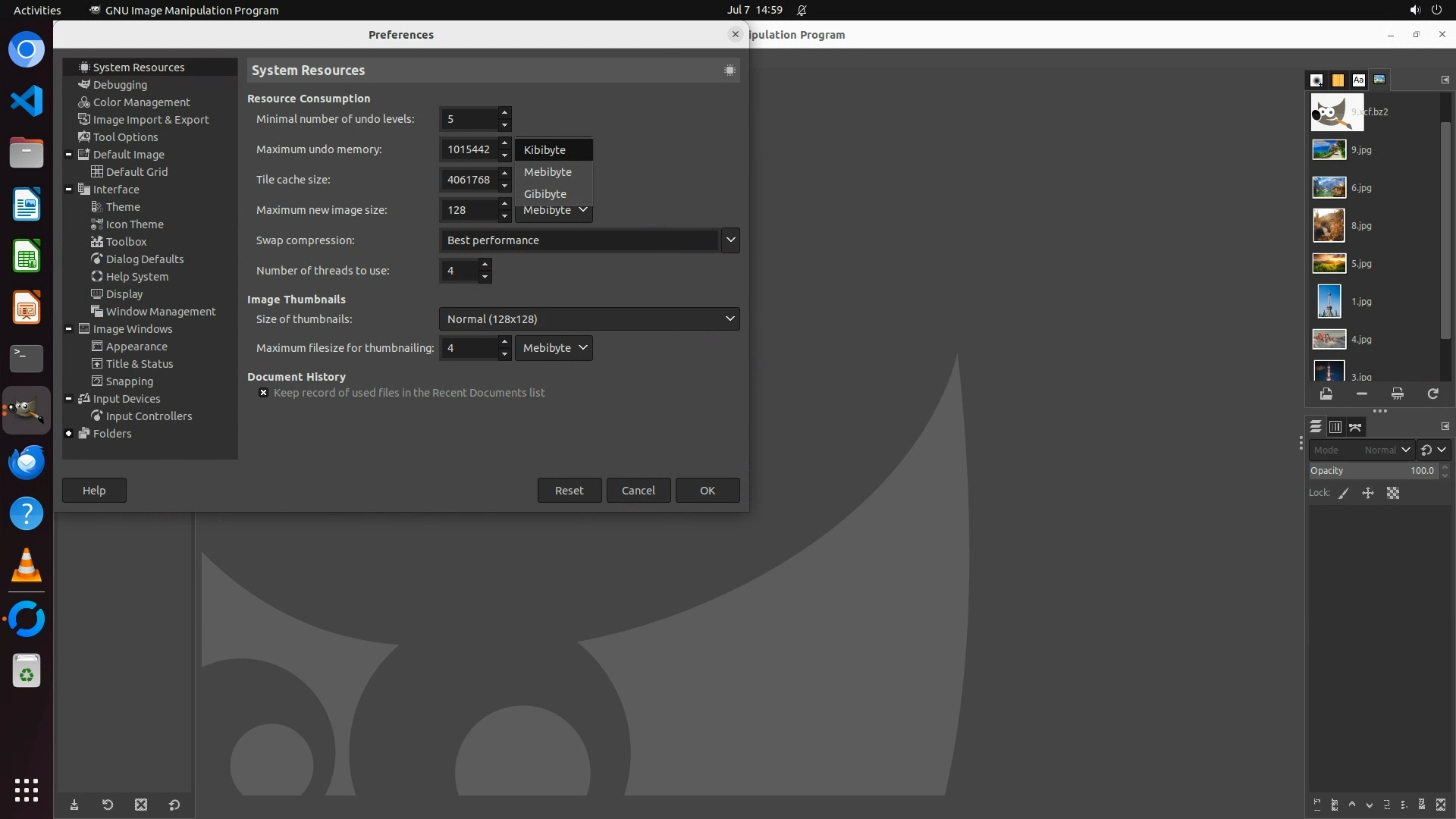Open the Size of thumbnails dropdown
The height and width of the screenshot is (819, 1456).
coord(588,319)
